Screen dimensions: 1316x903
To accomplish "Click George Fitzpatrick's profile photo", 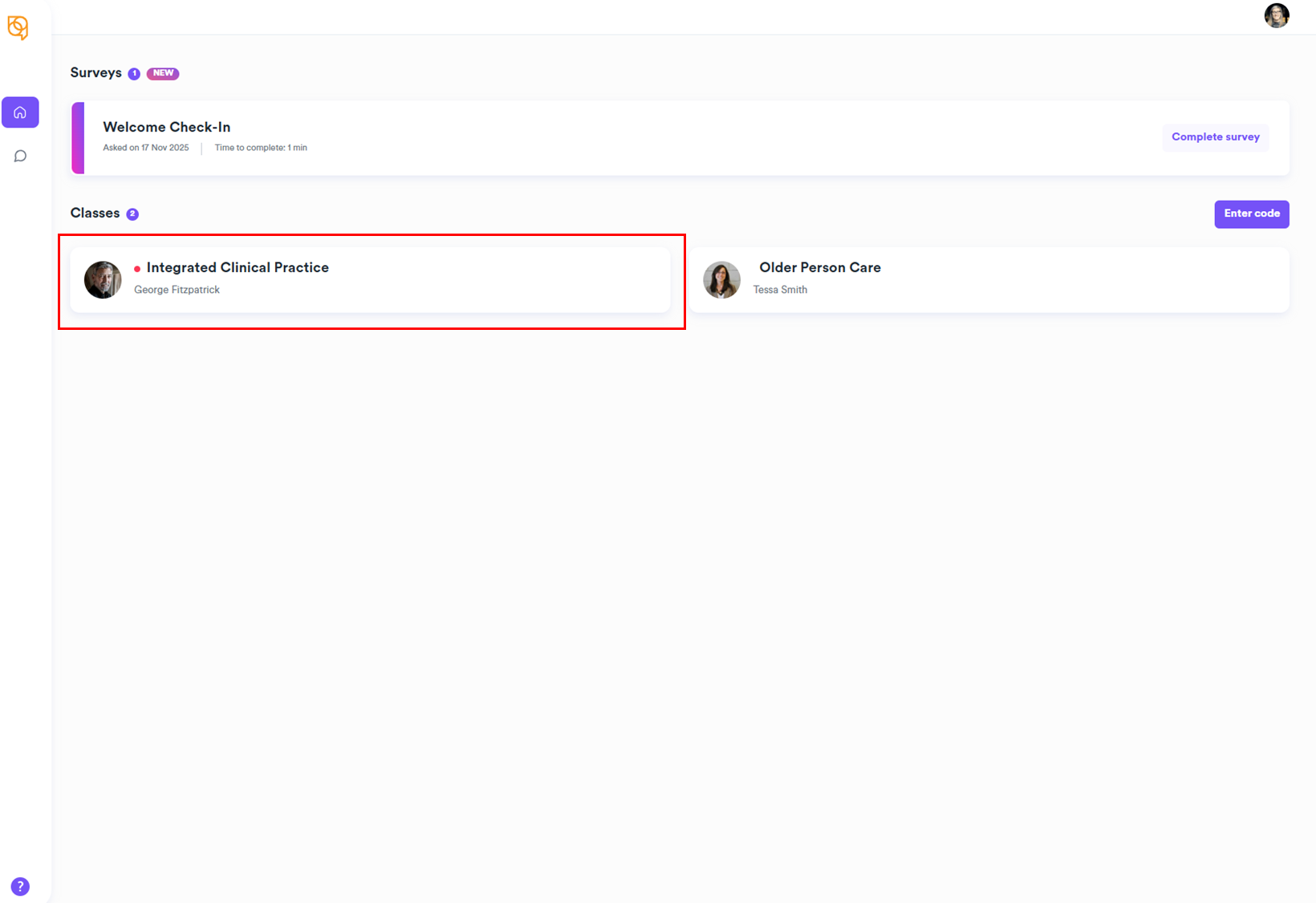I will (103, 280).
